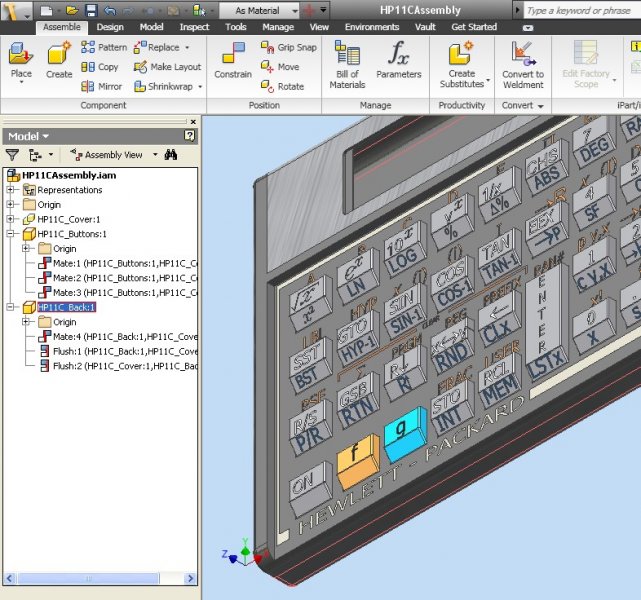
Task: Click the orange f key on calculator model
Action: pyautogui.click(x=357, y=461)
